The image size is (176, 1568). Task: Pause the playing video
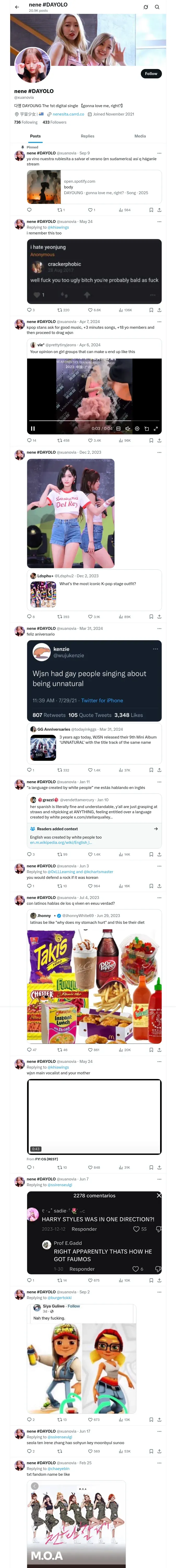(33, 429)
